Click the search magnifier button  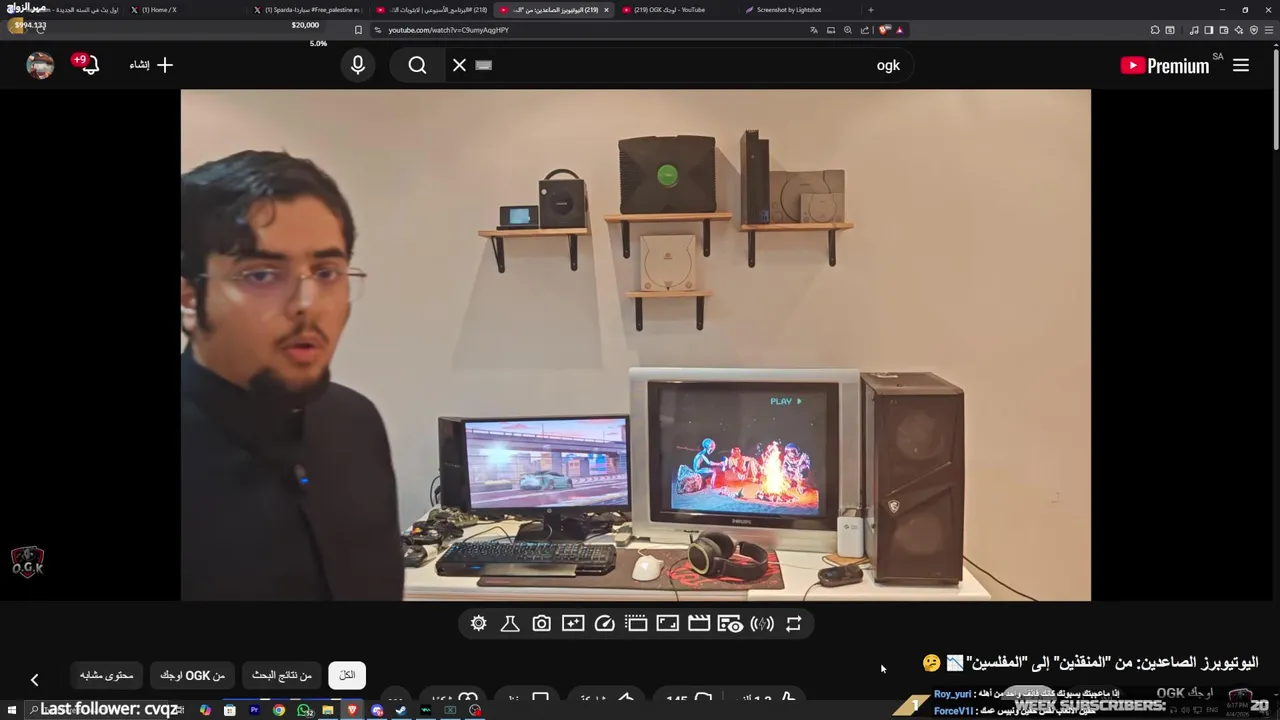coord(417,65)
